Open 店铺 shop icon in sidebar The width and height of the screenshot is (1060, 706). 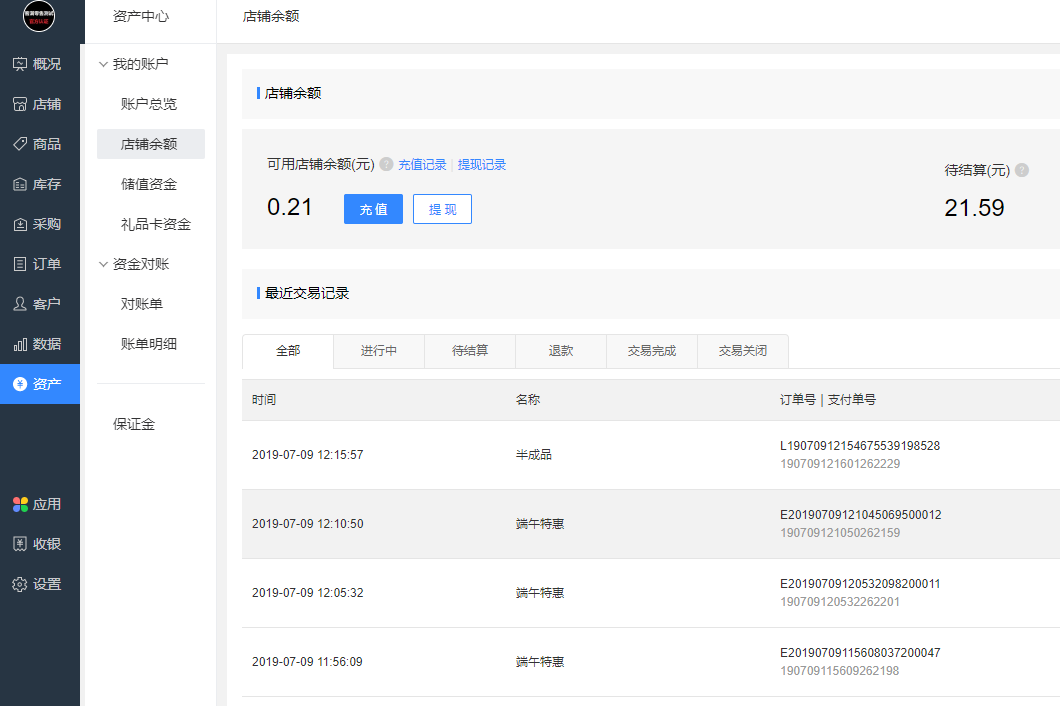tap(20, 104)
